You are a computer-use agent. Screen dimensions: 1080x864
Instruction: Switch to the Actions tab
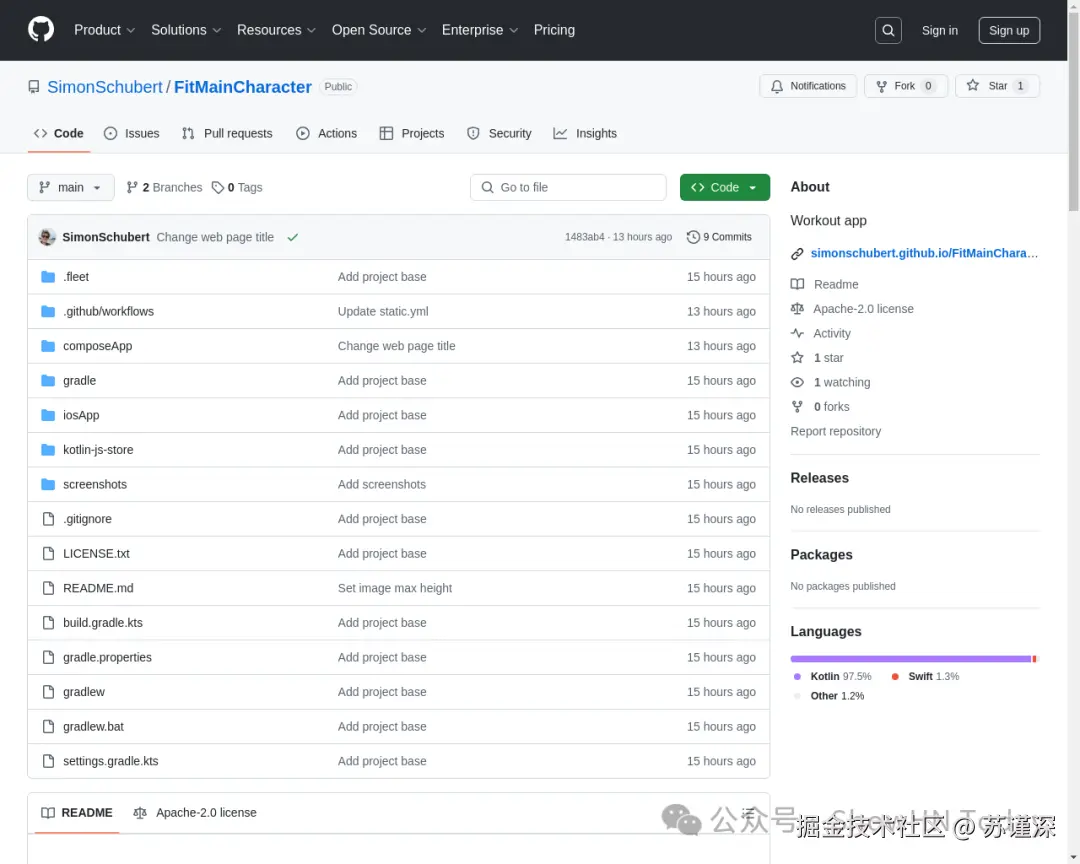coord(326,134)
